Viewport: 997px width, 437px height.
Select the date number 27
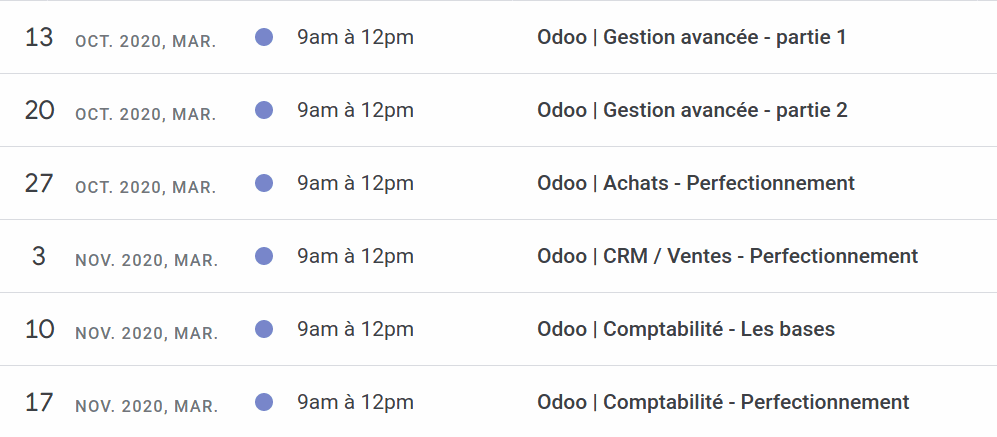pos(39,184)
